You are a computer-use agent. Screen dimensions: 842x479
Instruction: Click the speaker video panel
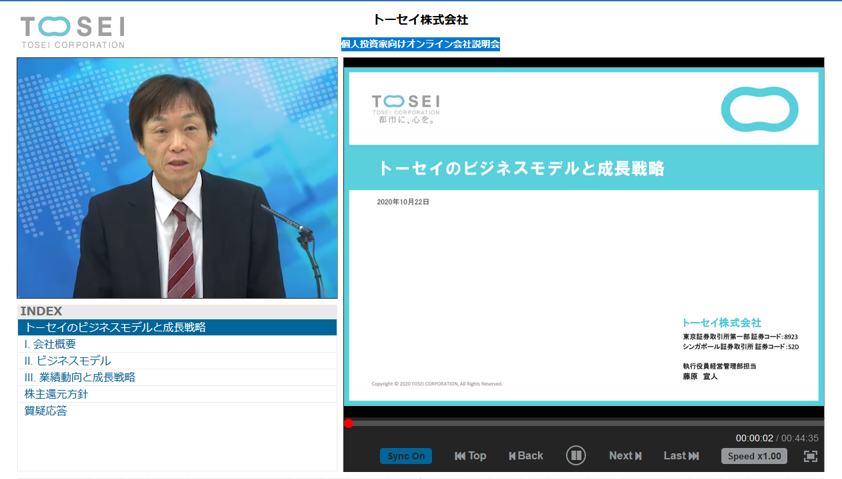click(177, 178)
